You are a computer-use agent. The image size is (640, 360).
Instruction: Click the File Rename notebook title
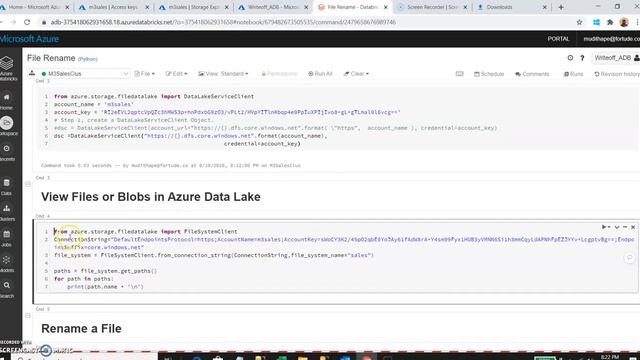click(51, 58)
